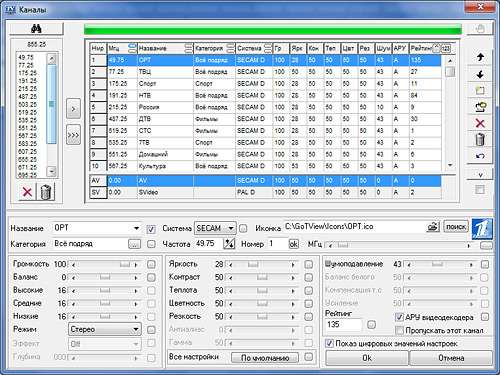Click По умолчанию button

tap(265, 358)
